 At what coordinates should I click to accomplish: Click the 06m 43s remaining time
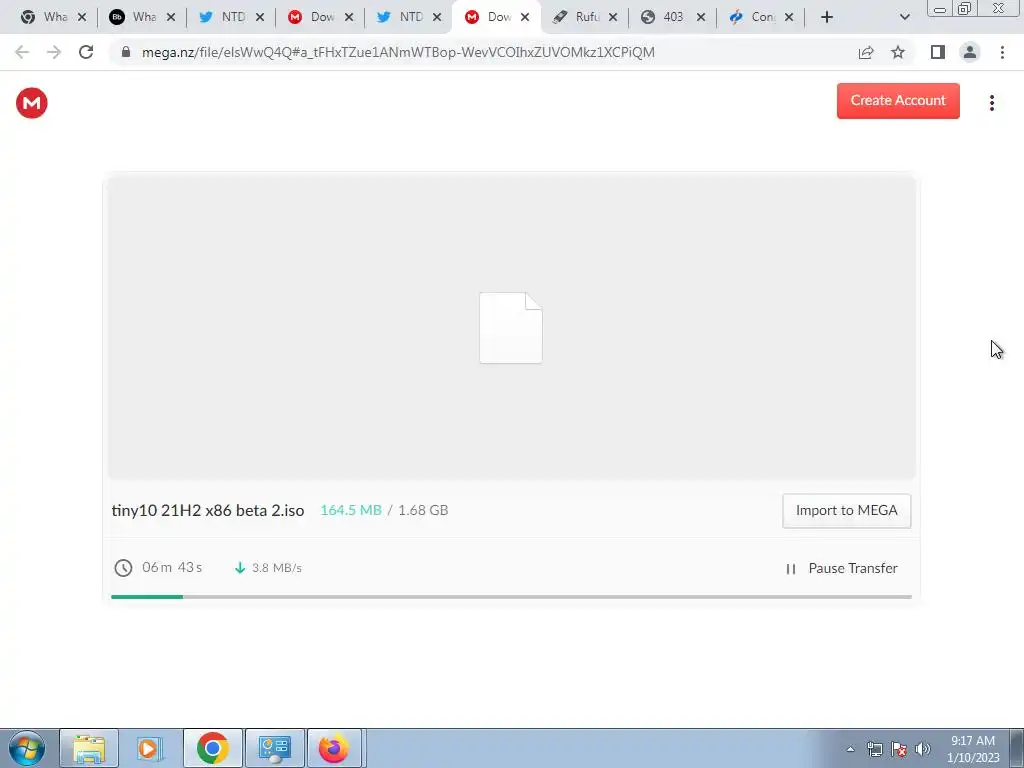click(x=172, y=568)
